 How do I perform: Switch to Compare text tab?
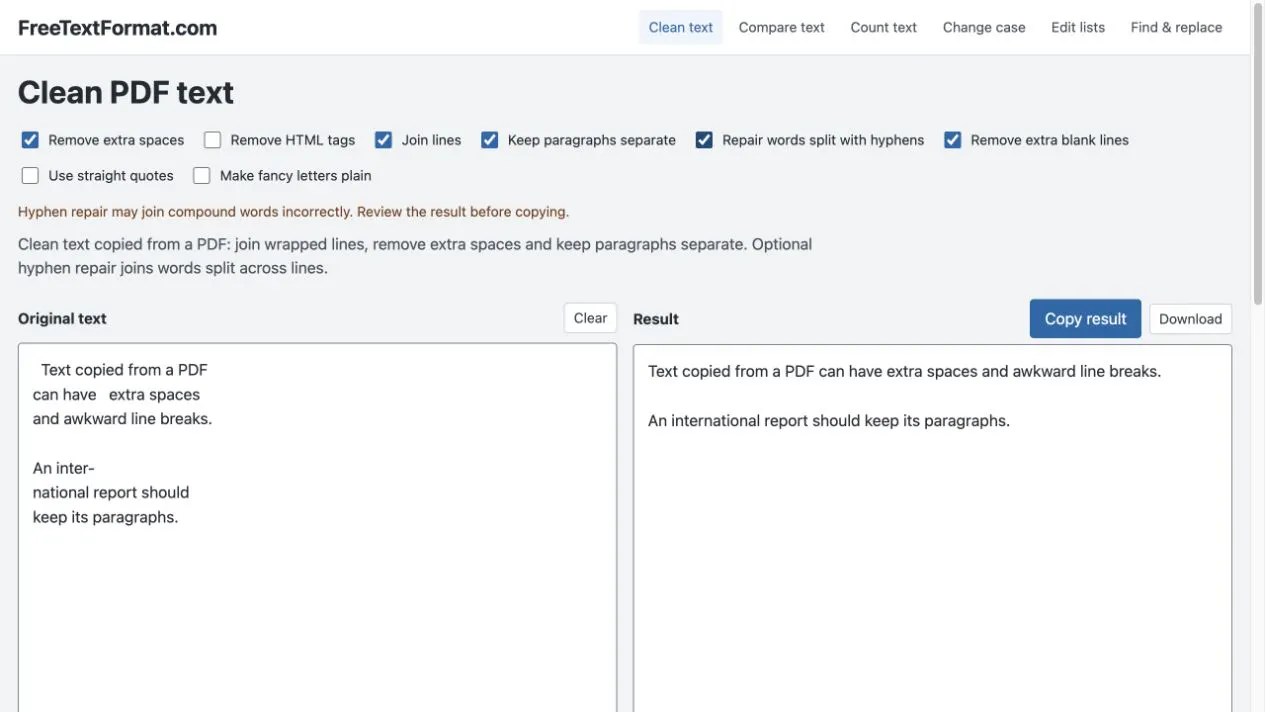tap(782, 27)
